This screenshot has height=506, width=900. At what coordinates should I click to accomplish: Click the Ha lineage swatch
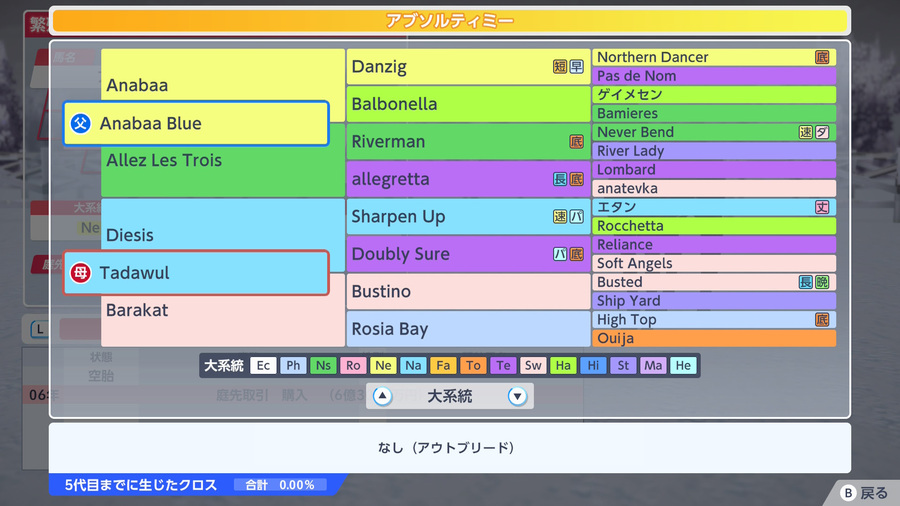tap(563, 365)
